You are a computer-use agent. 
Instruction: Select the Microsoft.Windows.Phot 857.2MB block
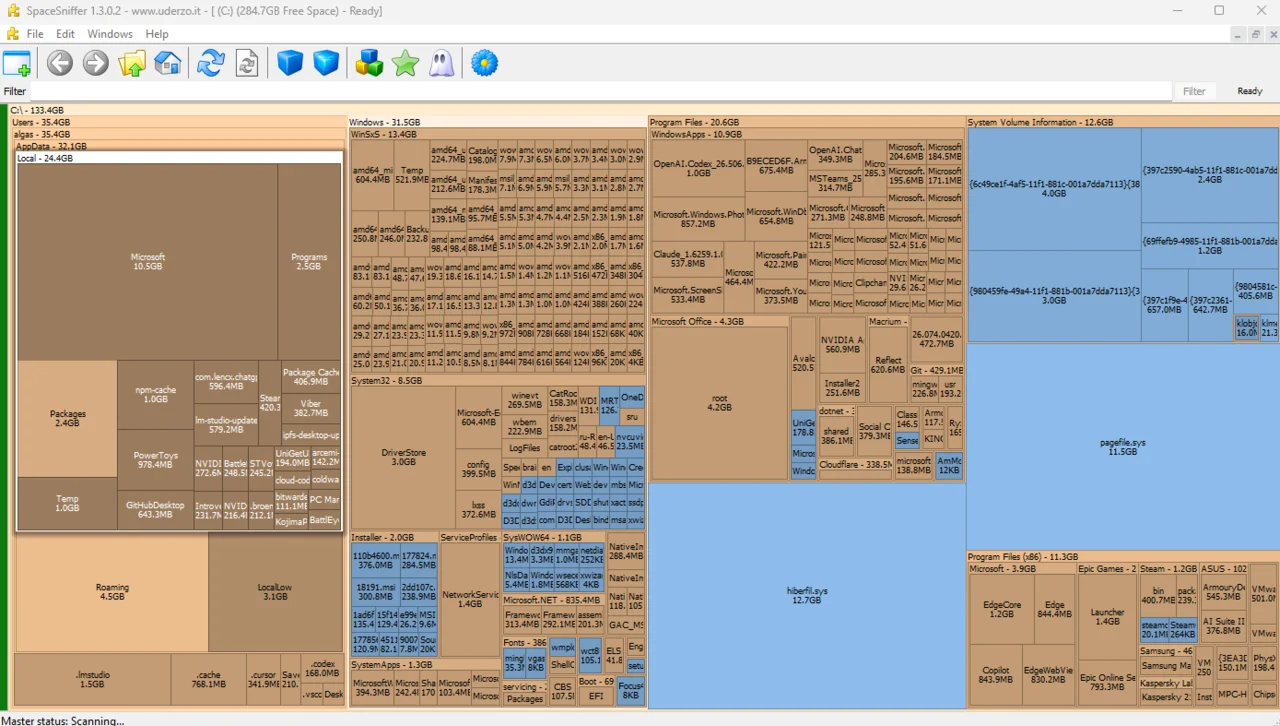pyautogui.click(x=698, y=219)
